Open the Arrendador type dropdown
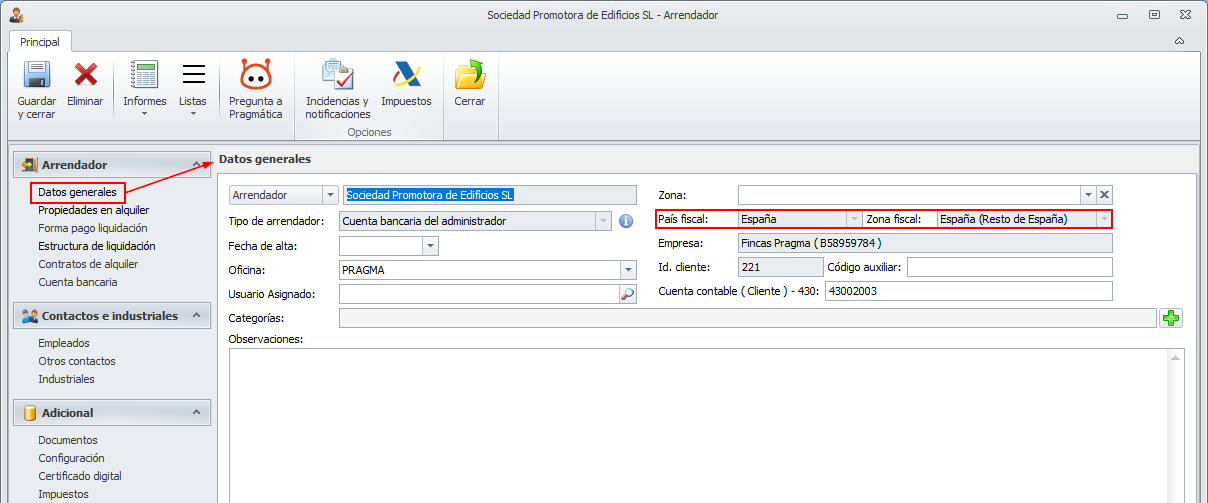Image resolution: width=1208 pixels, height=503 pixels. coord(330,195)
